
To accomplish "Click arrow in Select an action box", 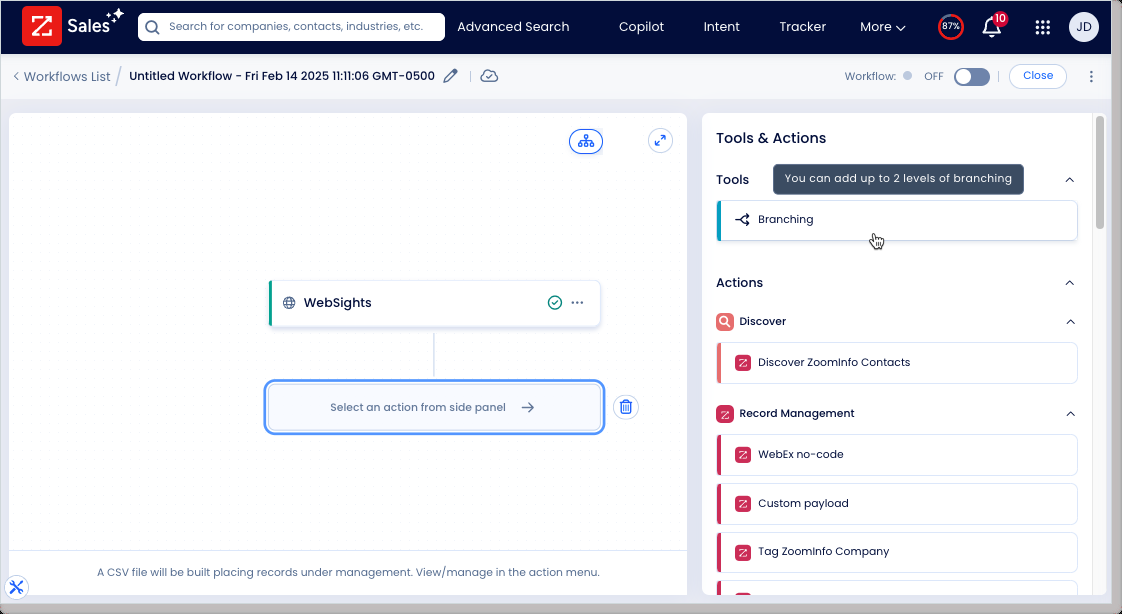I will [527, 407].
